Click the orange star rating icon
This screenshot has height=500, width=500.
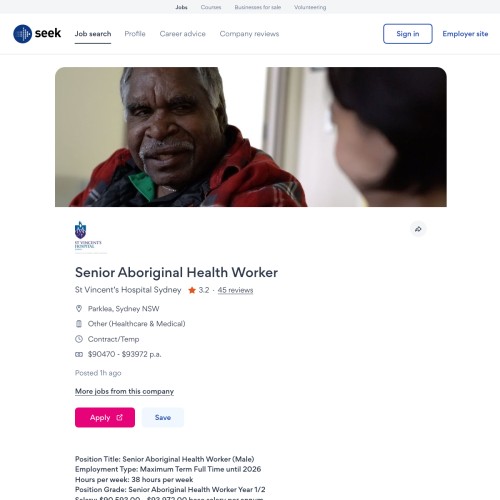point(192,290)
